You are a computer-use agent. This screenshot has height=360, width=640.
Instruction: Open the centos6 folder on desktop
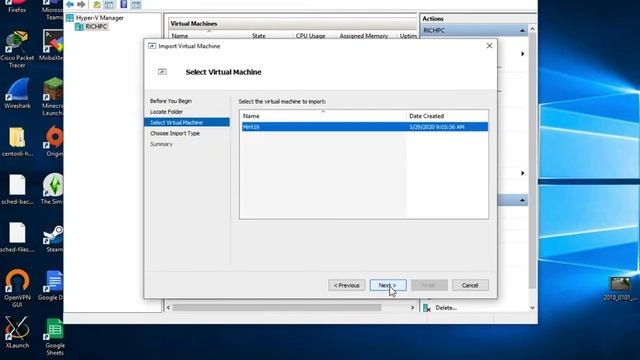tap(17, 142)
